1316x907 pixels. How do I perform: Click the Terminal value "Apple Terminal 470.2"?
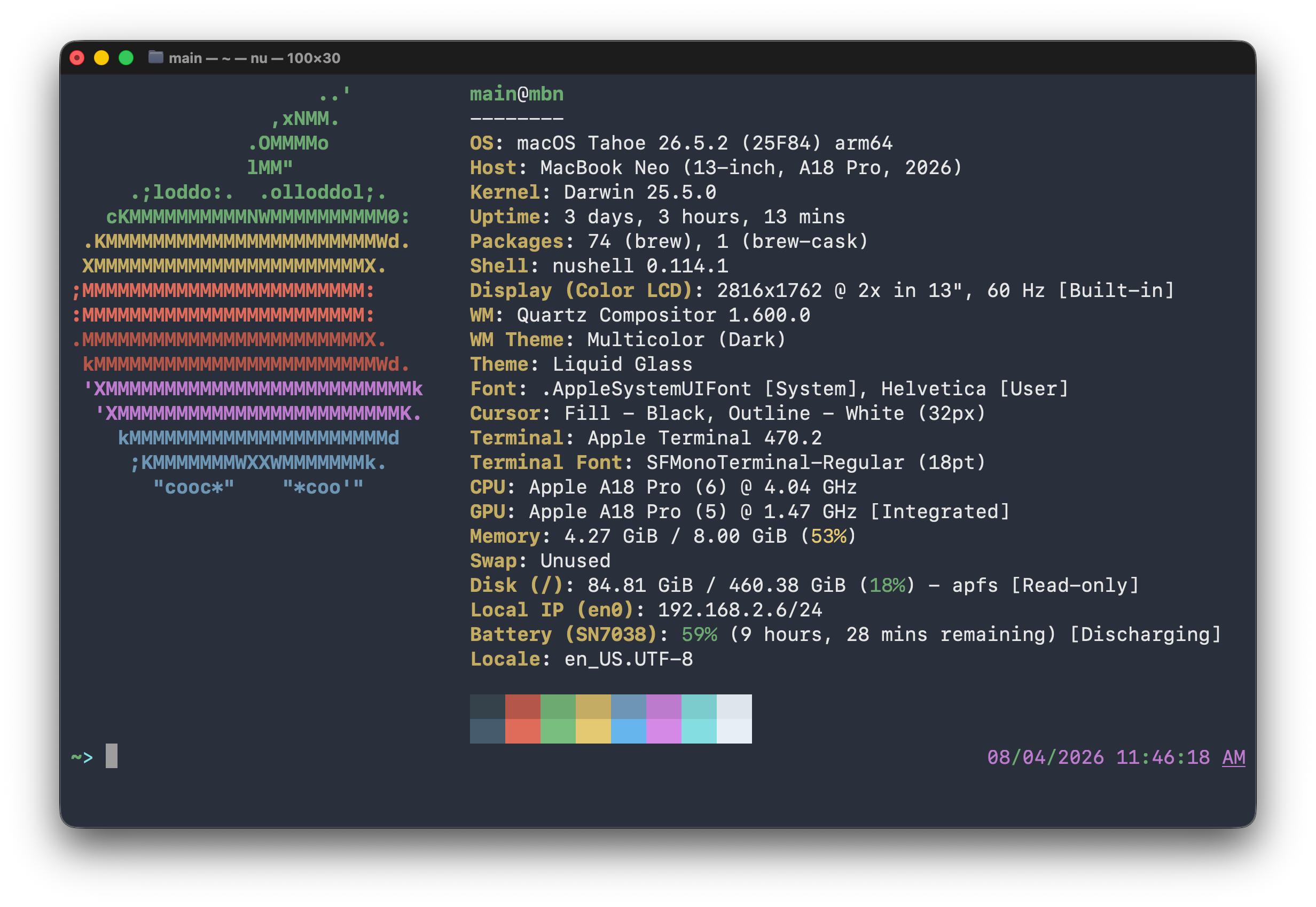point(704,437)
